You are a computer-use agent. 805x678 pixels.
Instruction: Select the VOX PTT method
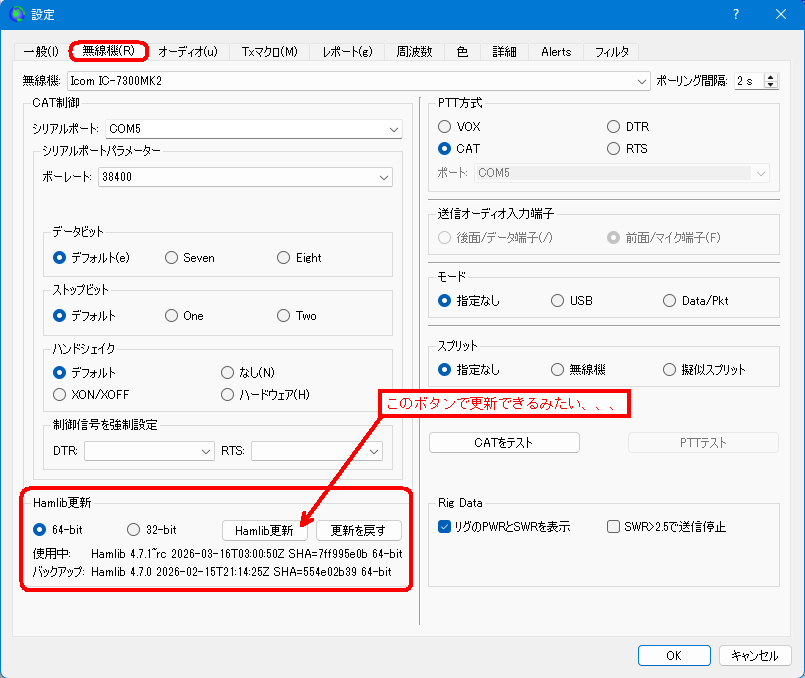pos(444,127)
